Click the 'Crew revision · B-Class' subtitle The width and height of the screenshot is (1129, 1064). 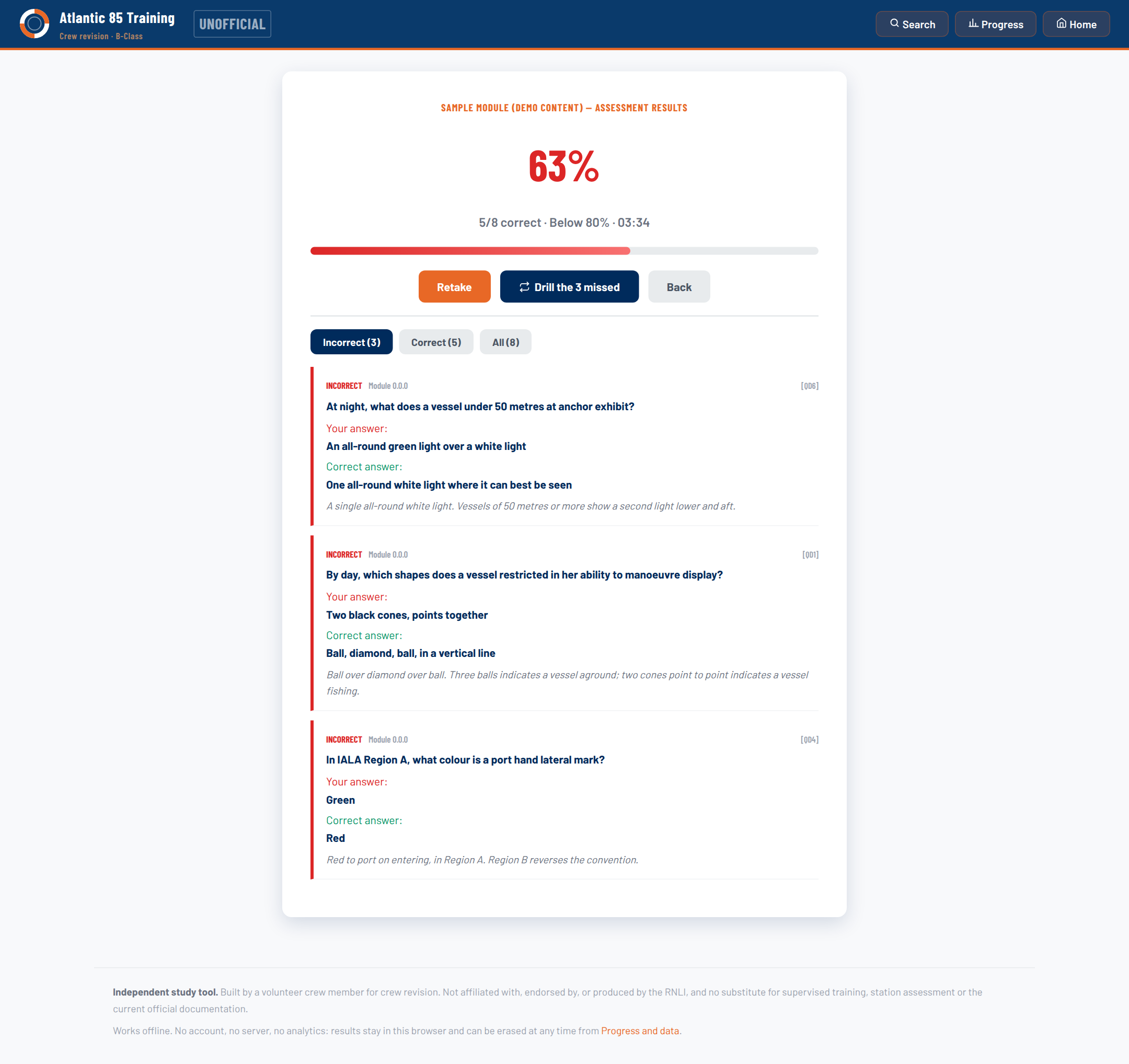point(101,37)
